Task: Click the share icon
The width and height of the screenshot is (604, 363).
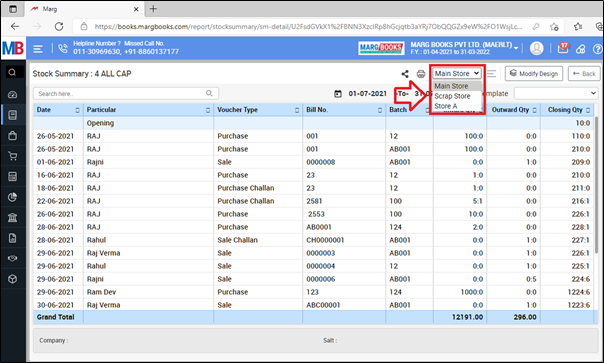Action: coord(405,74)
